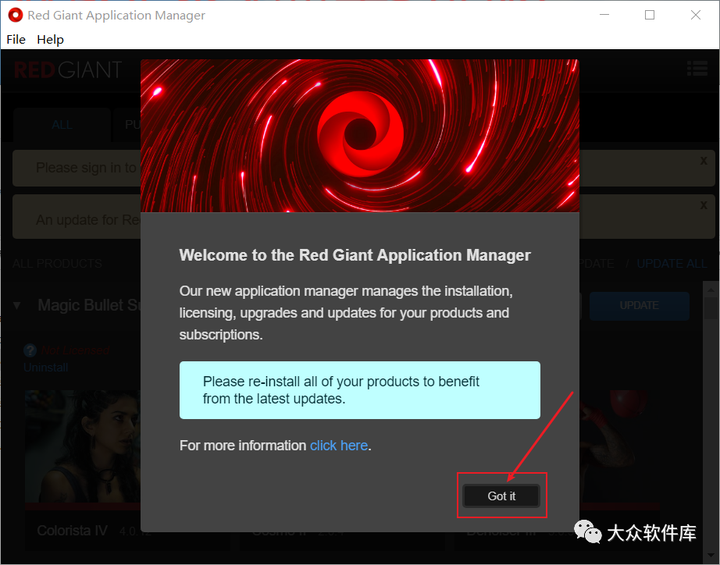Open the Help menu
The height and width of the screenshot is (565, 720).
[x=50, y=40]
